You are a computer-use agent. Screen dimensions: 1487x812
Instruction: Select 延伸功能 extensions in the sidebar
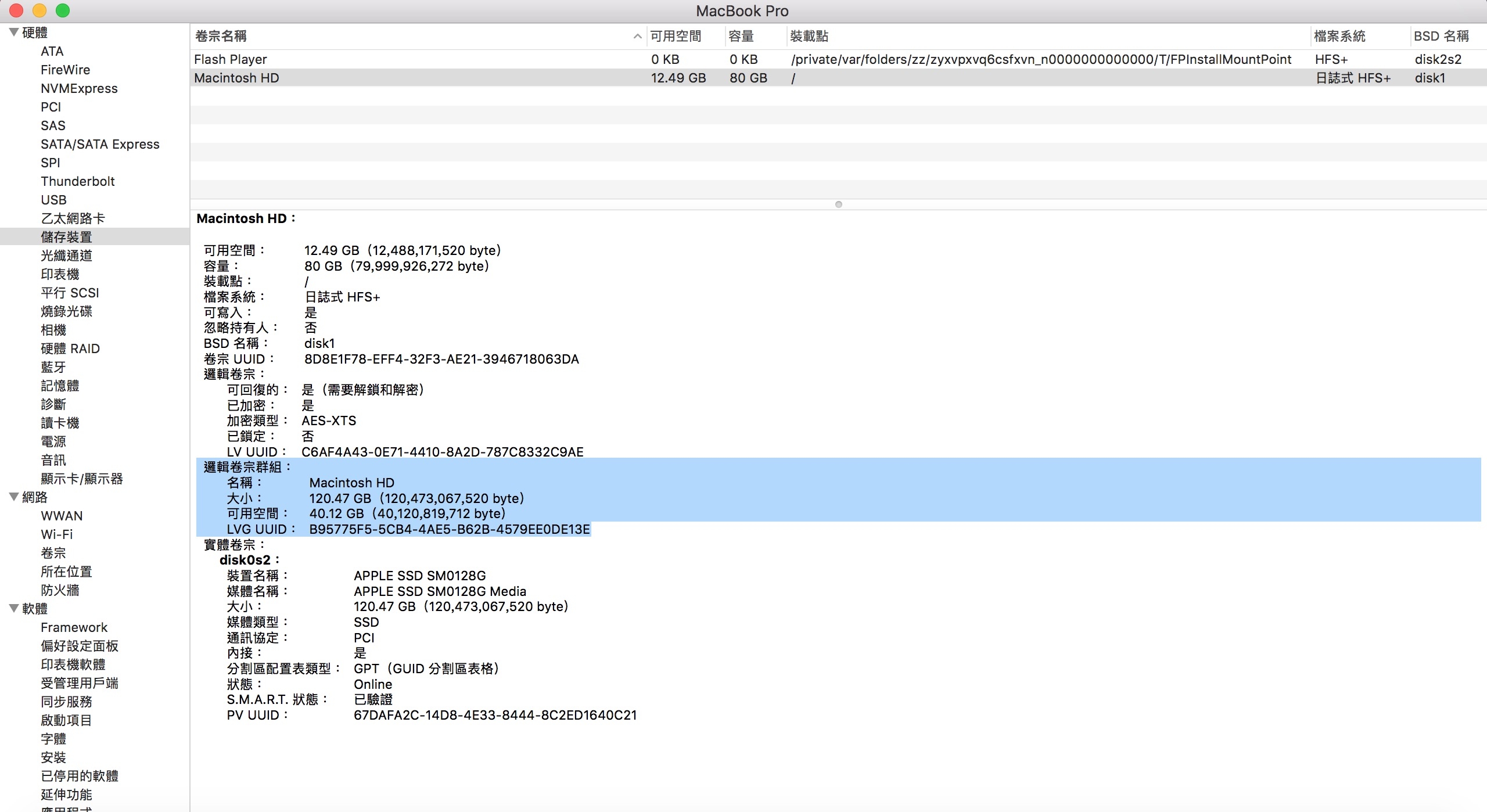(x=66, y=795)
